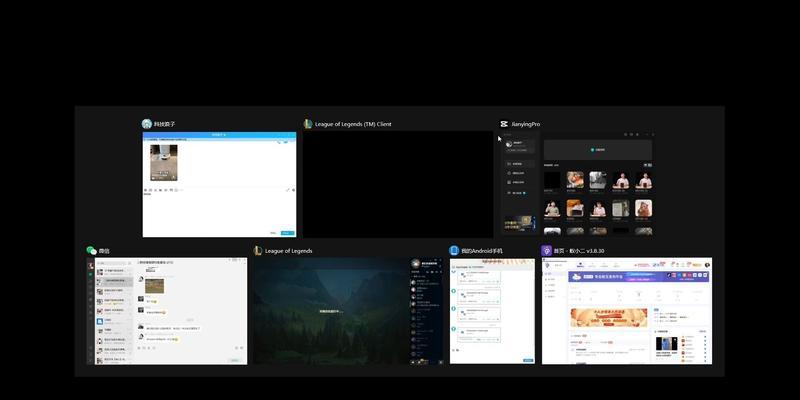Switch to the League of Legends forest-background thumbnail
The width and height of the screenshot is (800, 400).
348,311
